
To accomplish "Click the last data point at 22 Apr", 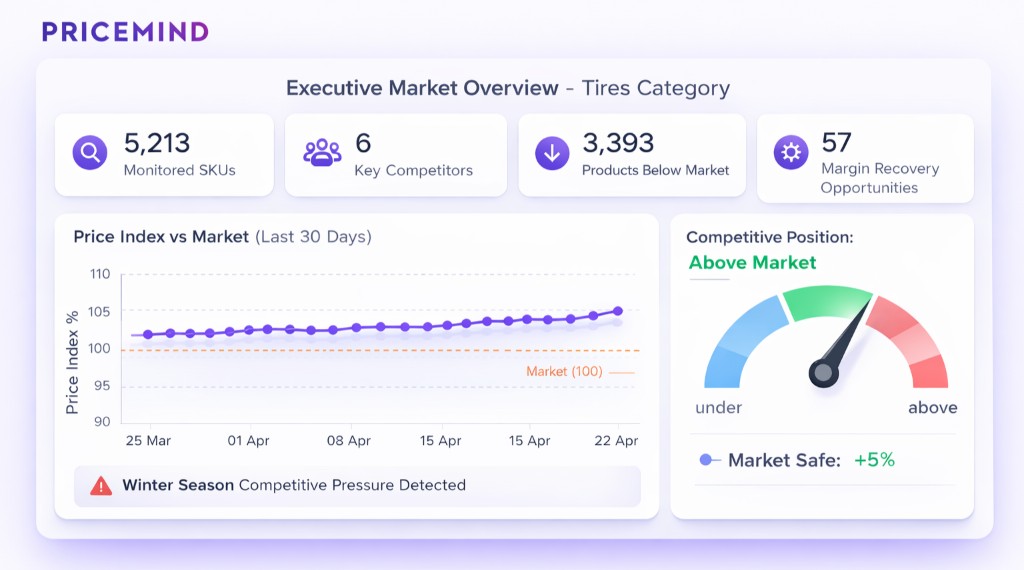I will click(618, 311).
